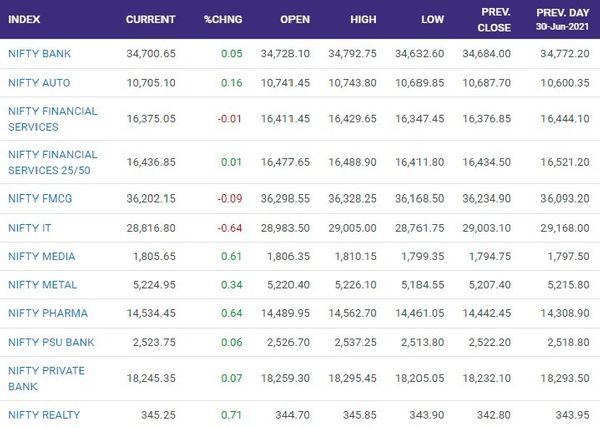Click the LOW column header

(x=433, y=20)
